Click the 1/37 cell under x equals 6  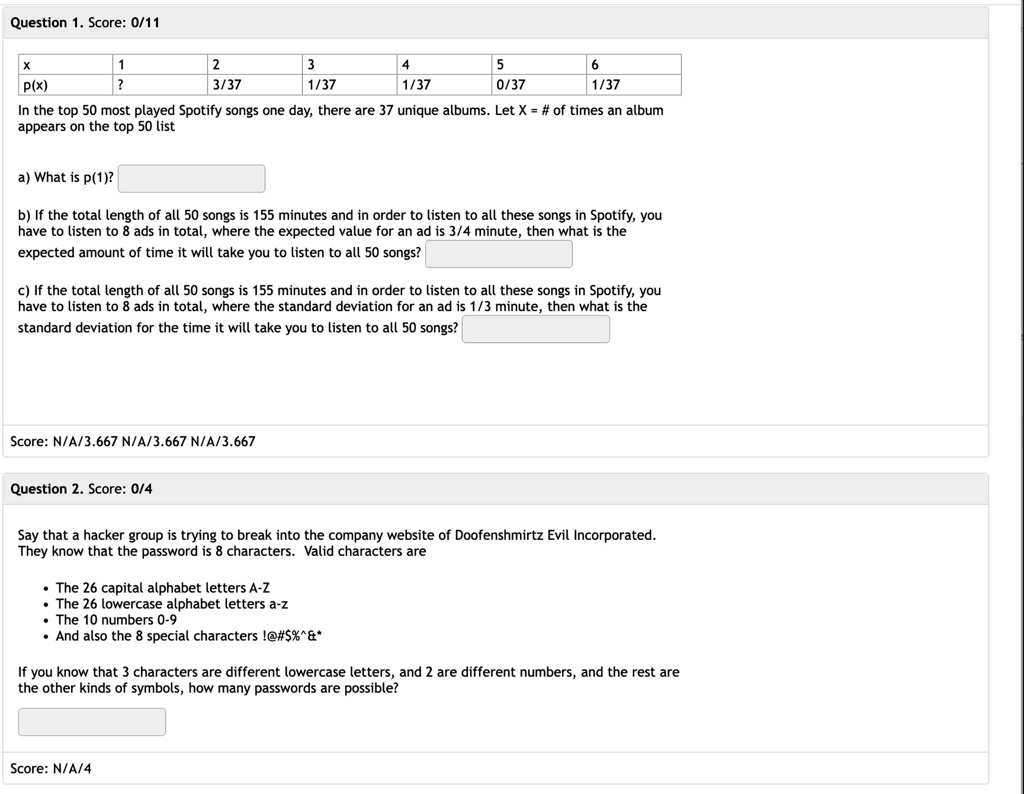634,85
